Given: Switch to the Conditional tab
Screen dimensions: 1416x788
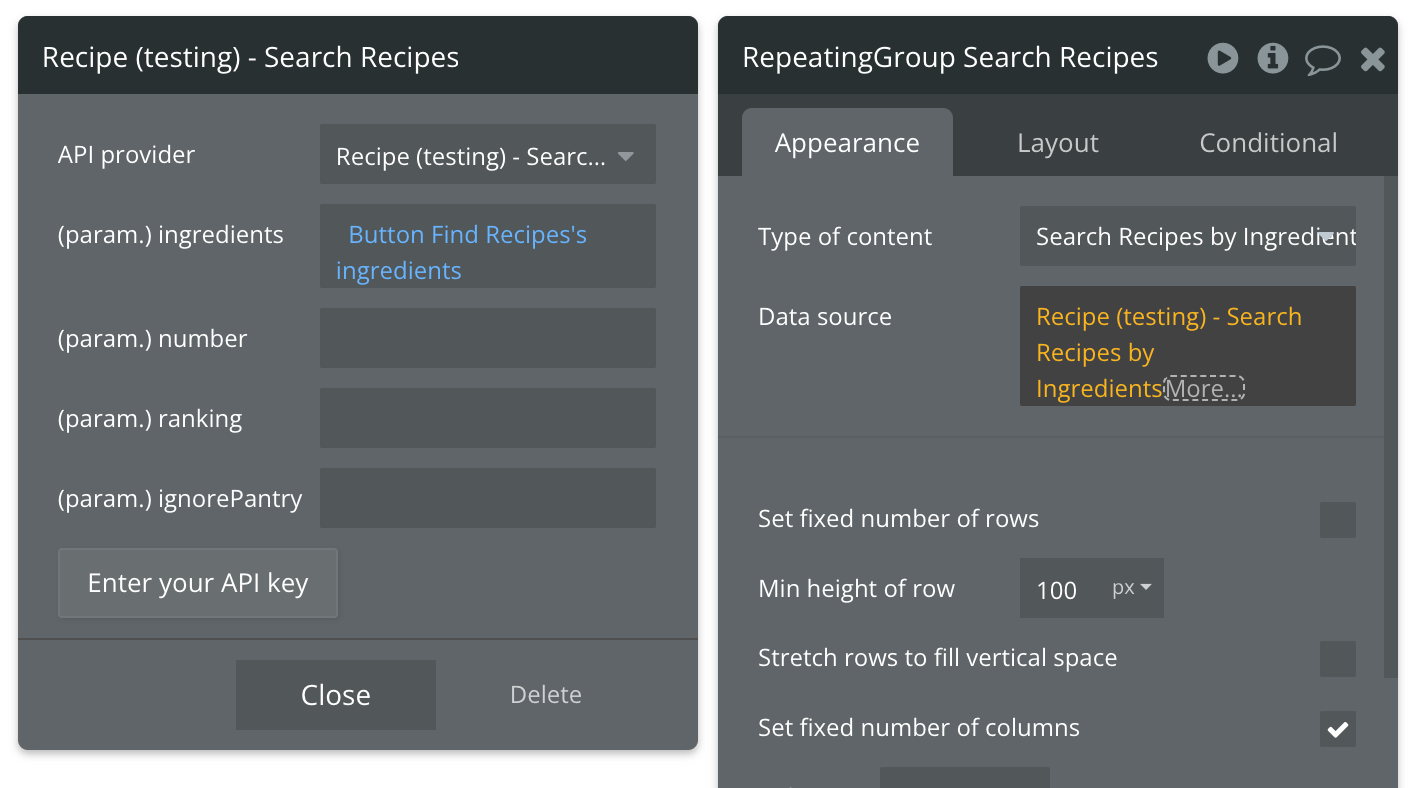Looking at the screenshot, I should [x=1267, y=143].
